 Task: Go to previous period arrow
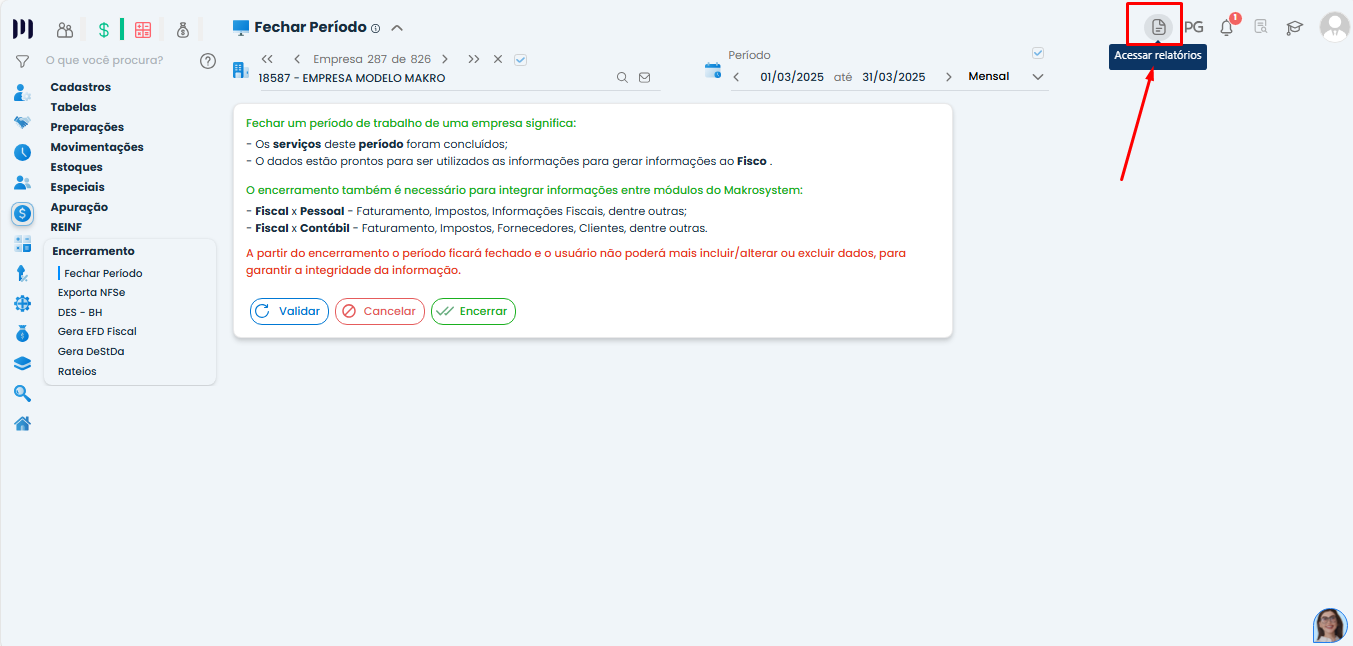737,77
